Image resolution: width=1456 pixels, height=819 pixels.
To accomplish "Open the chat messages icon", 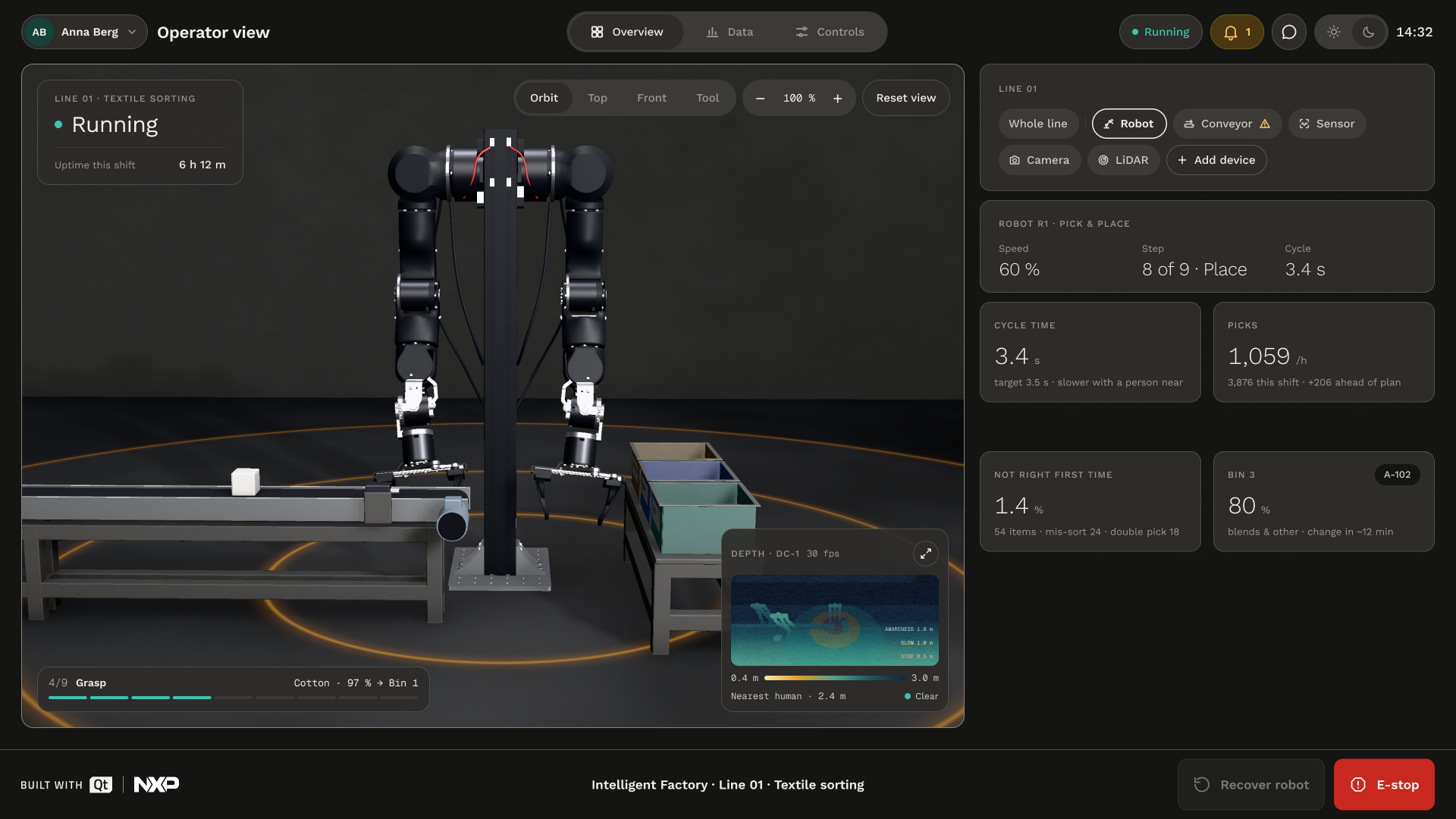I will (1288, 32).
